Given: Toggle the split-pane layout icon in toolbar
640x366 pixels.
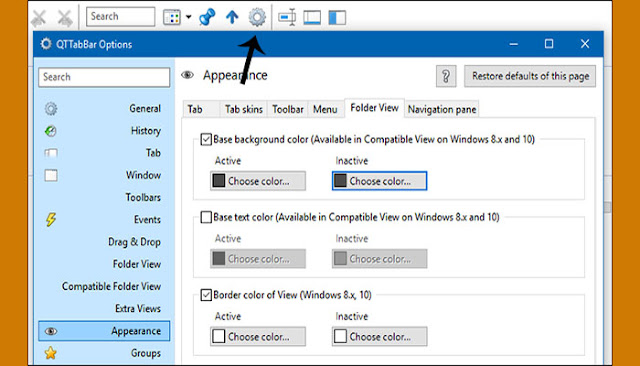Looking at the screenshot, I should pyautogui.click(x=337, y=17).
